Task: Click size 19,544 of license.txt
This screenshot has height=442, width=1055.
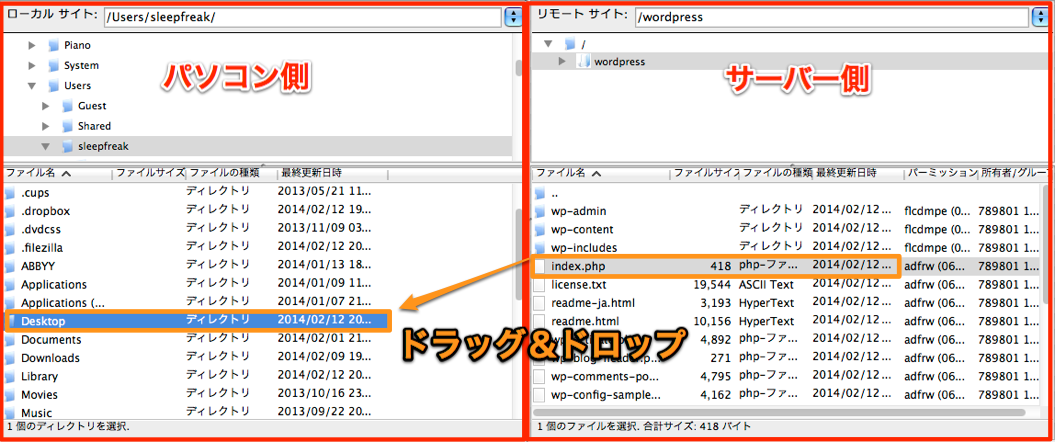Action: pyautogui.click(x=712, y=285)
